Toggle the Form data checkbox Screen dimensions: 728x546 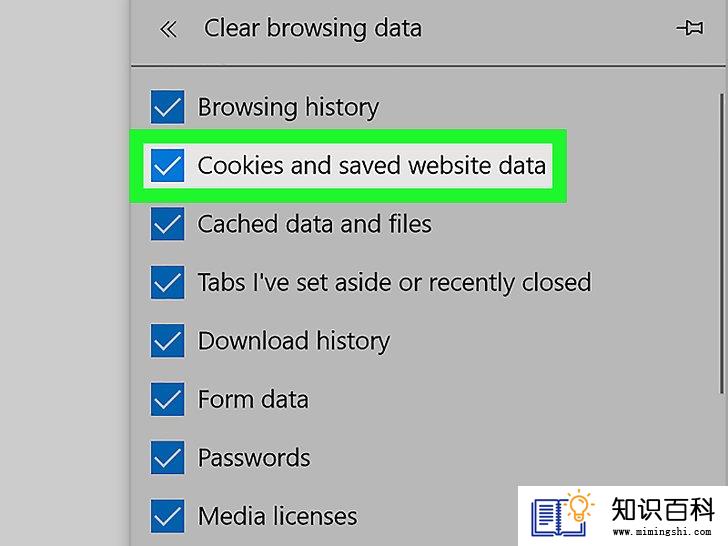(167, 399)
